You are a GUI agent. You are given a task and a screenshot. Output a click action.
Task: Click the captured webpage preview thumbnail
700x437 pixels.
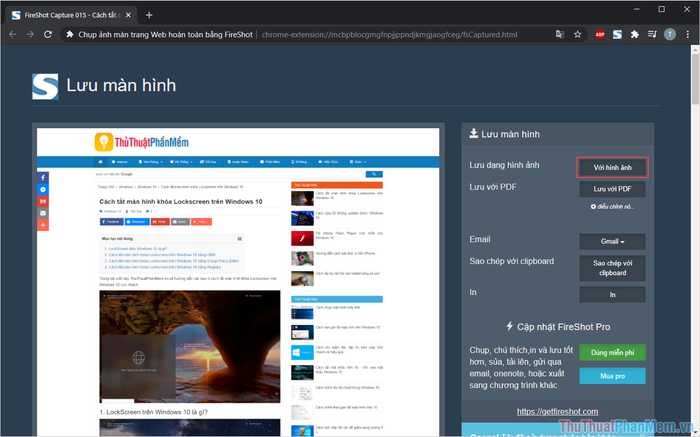point(238,282)
